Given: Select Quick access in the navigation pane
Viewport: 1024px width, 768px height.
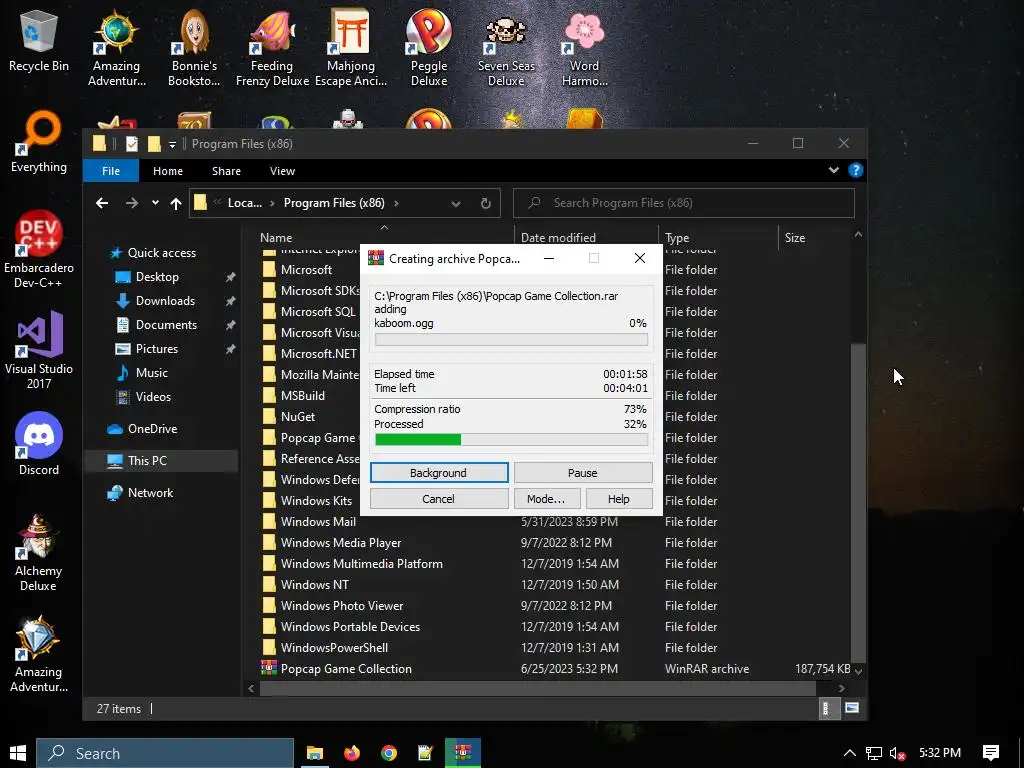Looking at the screenshot, I should click(x=161, y=253).
